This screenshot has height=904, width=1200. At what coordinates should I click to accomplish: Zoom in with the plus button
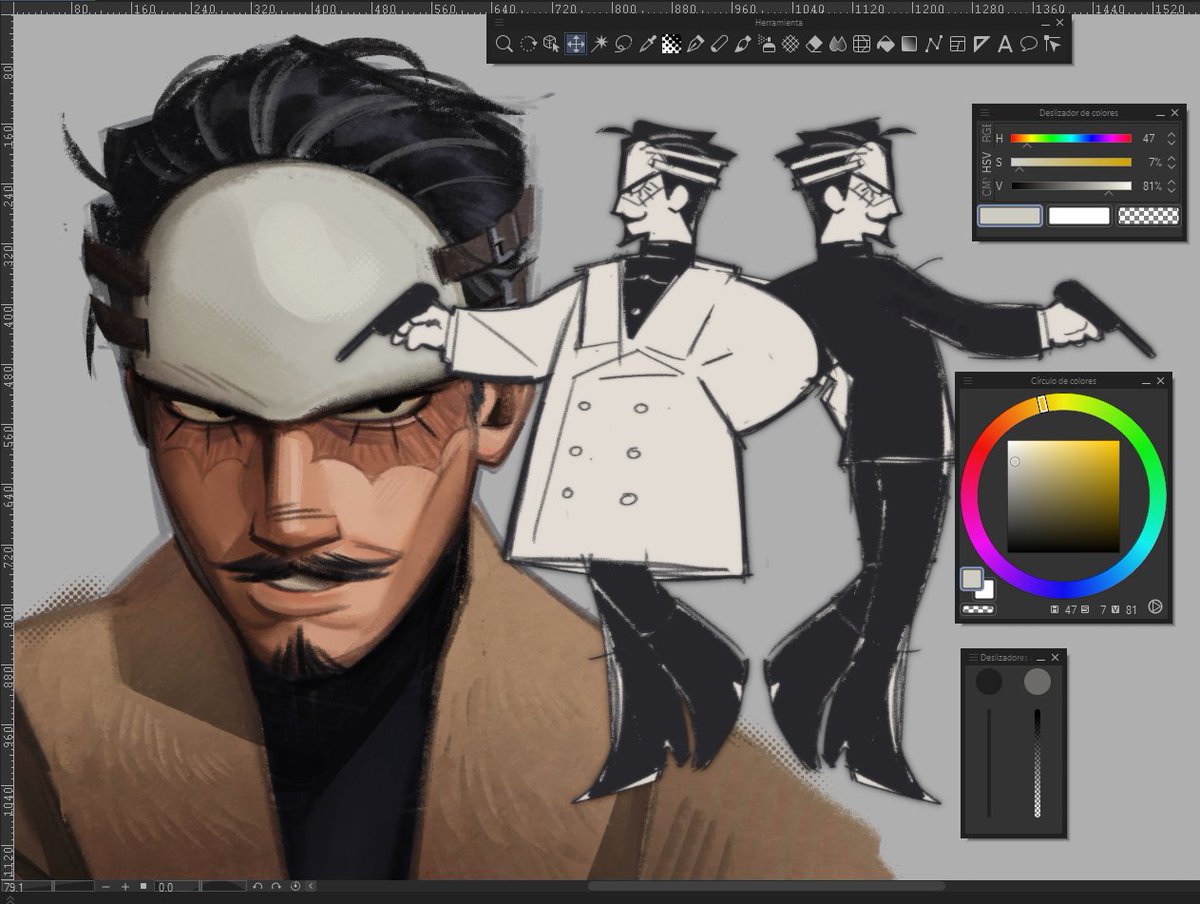[x=125, y=887]
